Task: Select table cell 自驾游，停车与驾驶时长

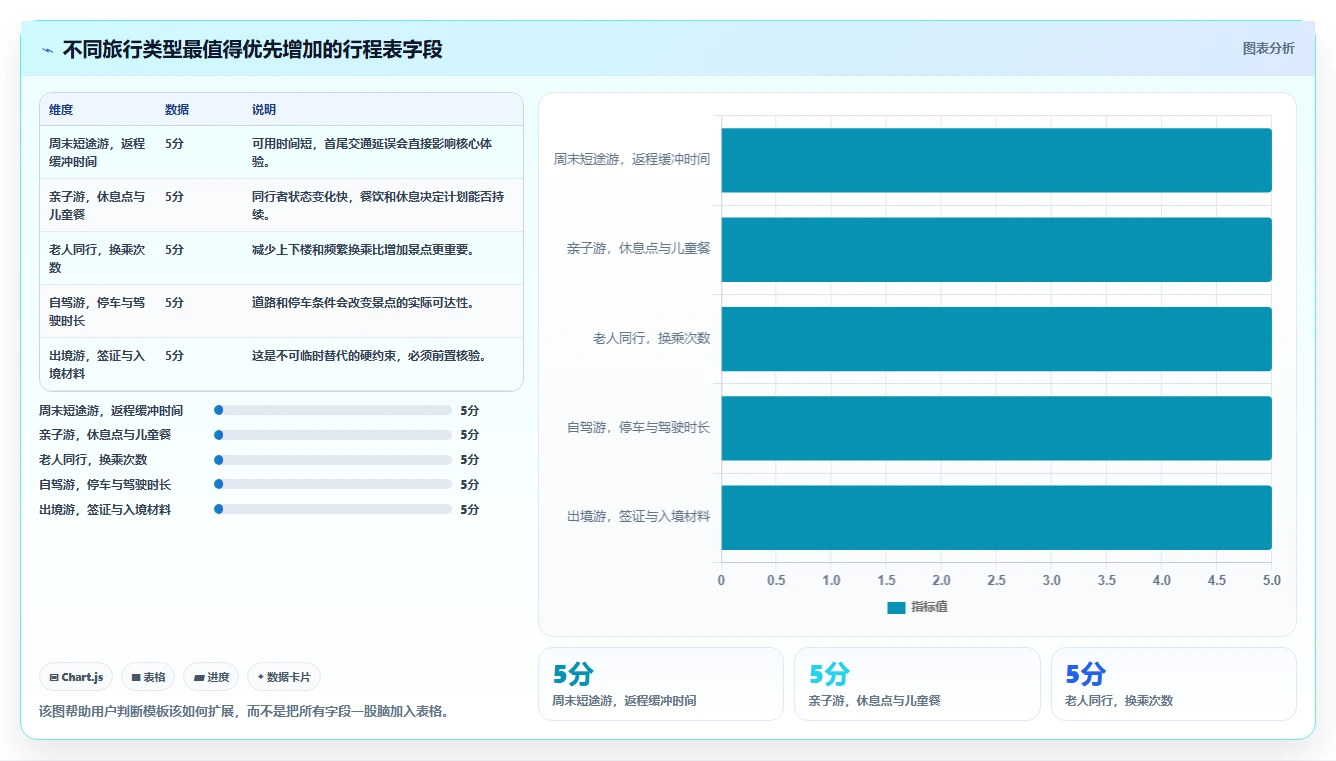Action: click(x=97, y=311)
